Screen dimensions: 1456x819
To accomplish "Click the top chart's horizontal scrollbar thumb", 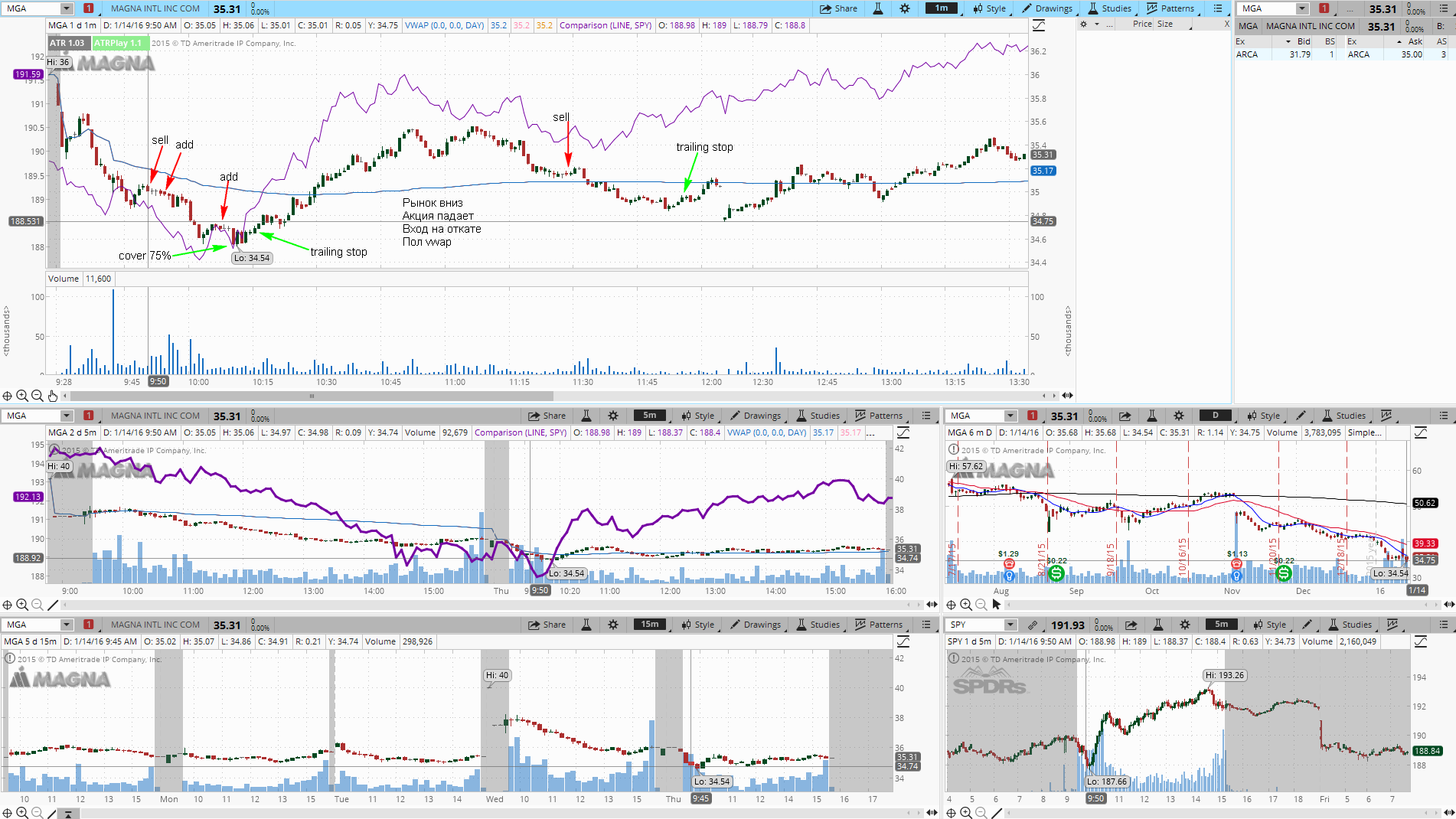I will pyautogui.click(x=311, y=396).
